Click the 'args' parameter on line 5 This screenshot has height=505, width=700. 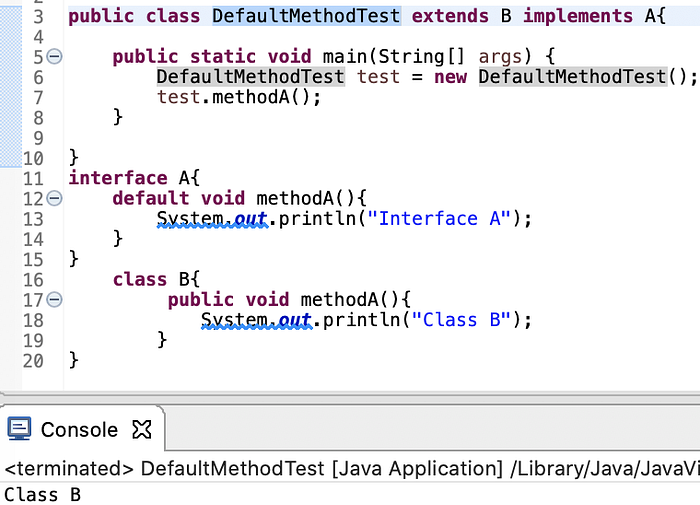[x=500, y=57]
